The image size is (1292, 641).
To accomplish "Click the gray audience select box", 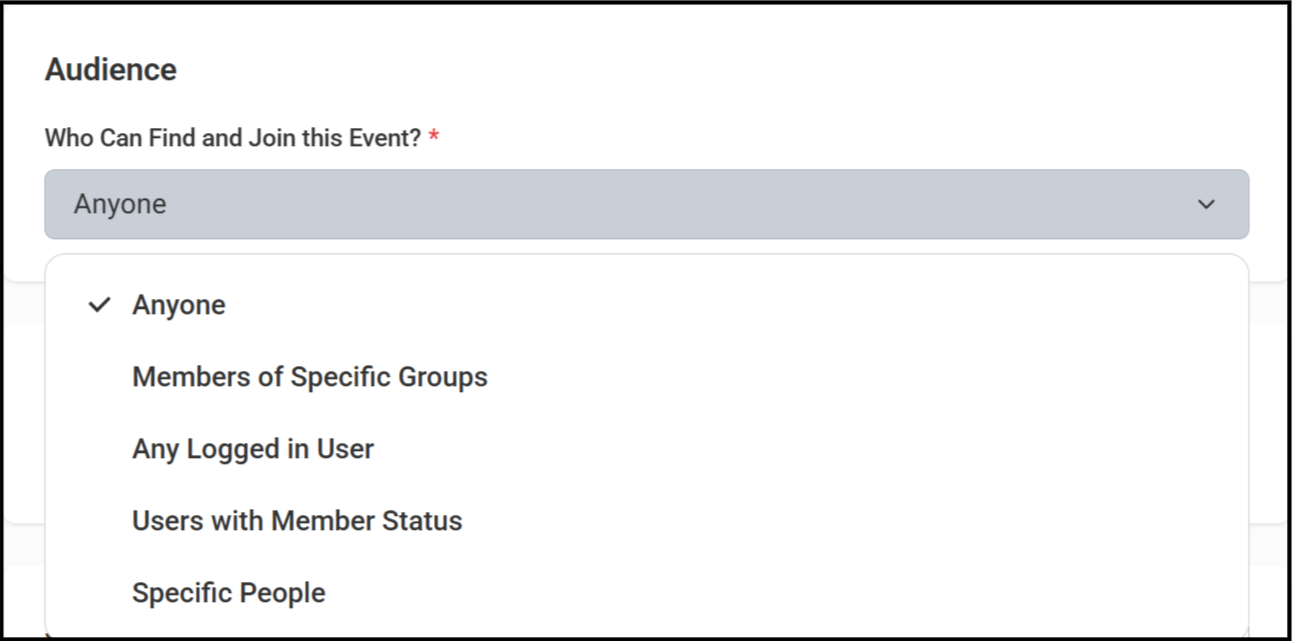I will (646, 204).
